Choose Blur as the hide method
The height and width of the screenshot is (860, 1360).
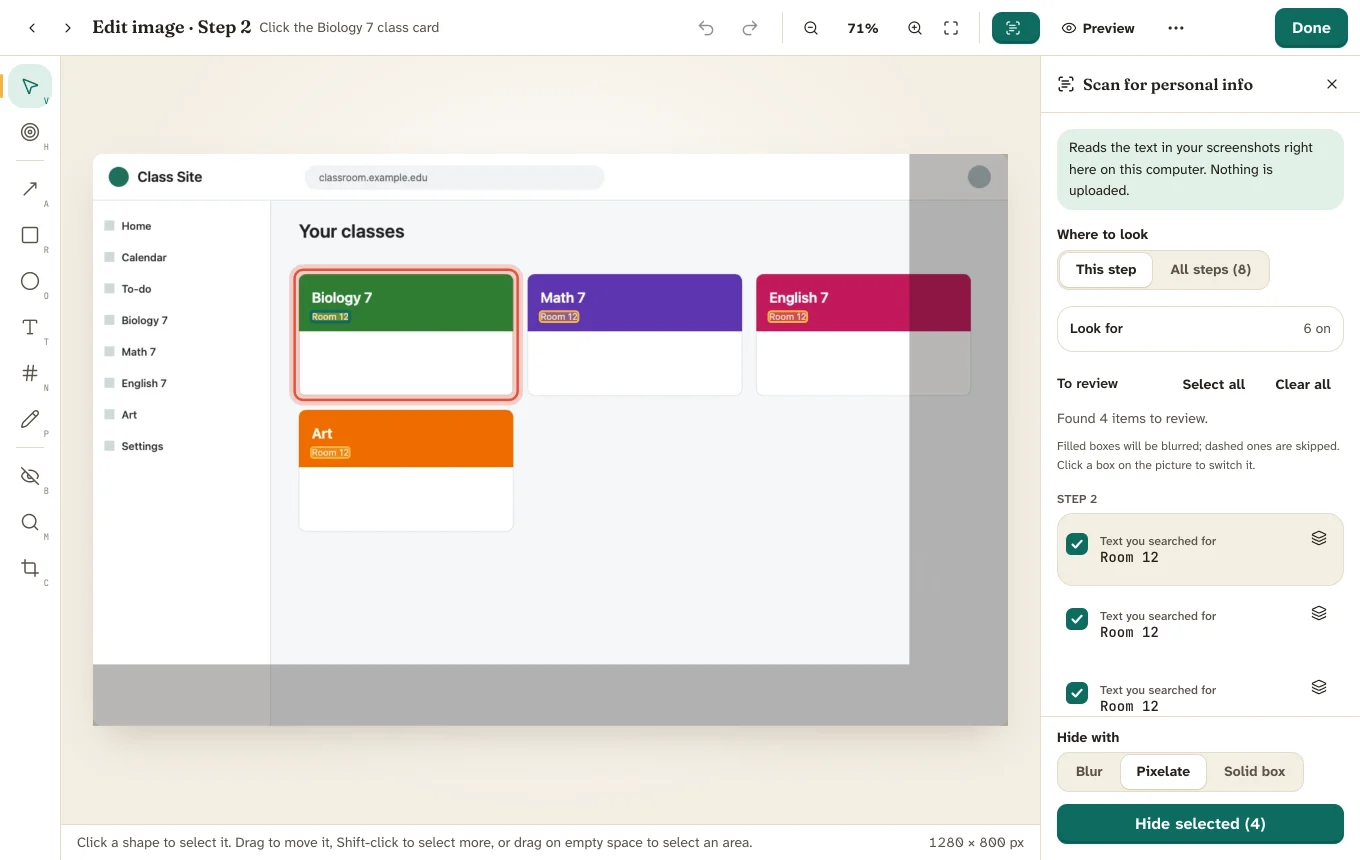coord(1089,772)
